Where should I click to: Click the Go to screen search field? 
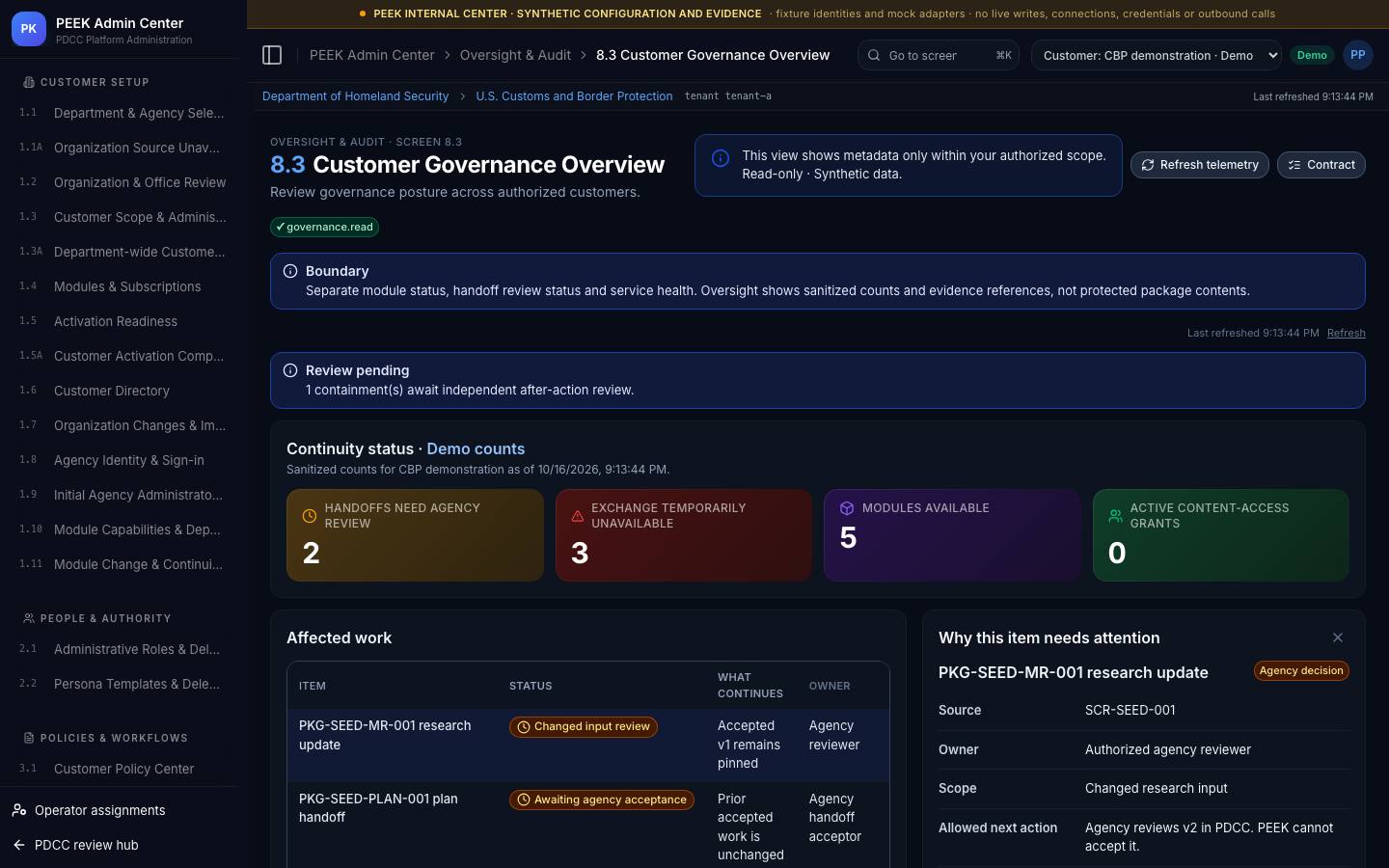[x=937, y=55]
